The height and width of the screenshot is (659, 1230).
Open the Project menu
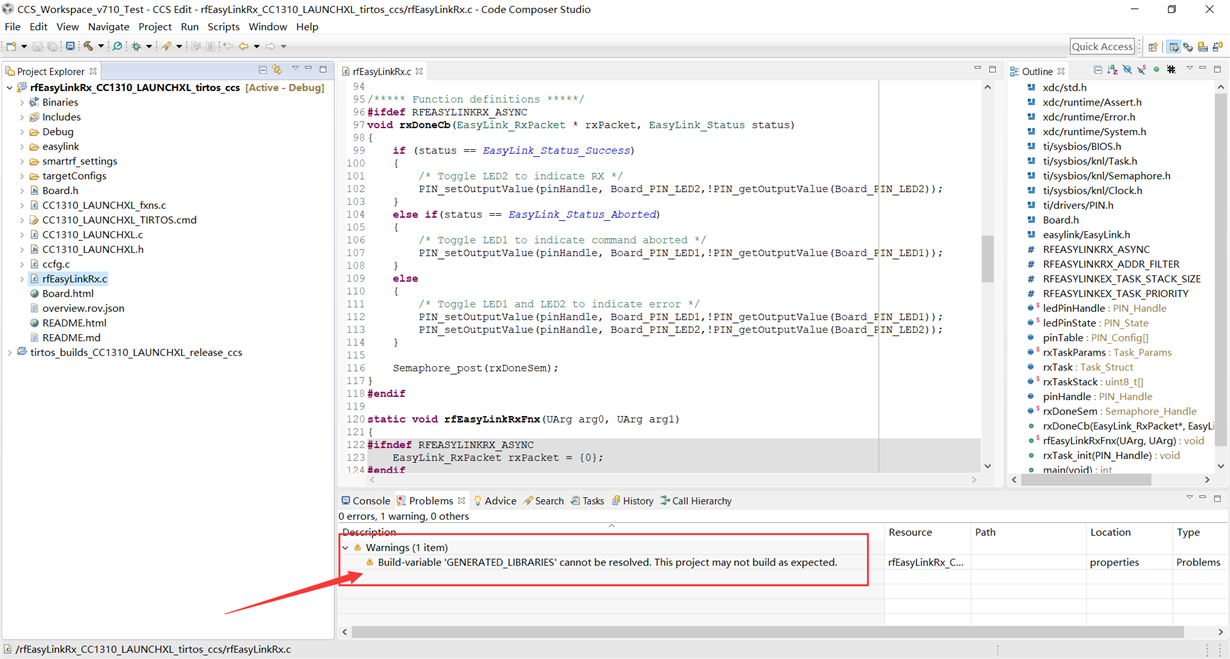(155, 27)
